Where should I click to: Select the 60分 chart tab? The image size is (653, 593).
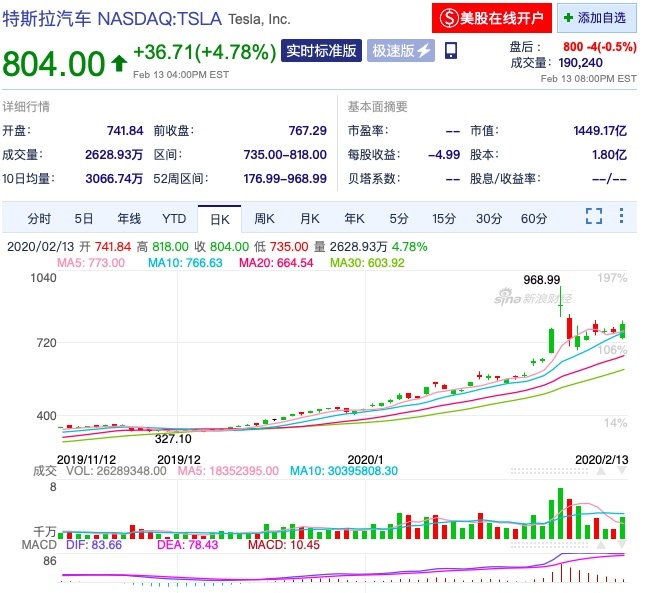tap(534, 218)
